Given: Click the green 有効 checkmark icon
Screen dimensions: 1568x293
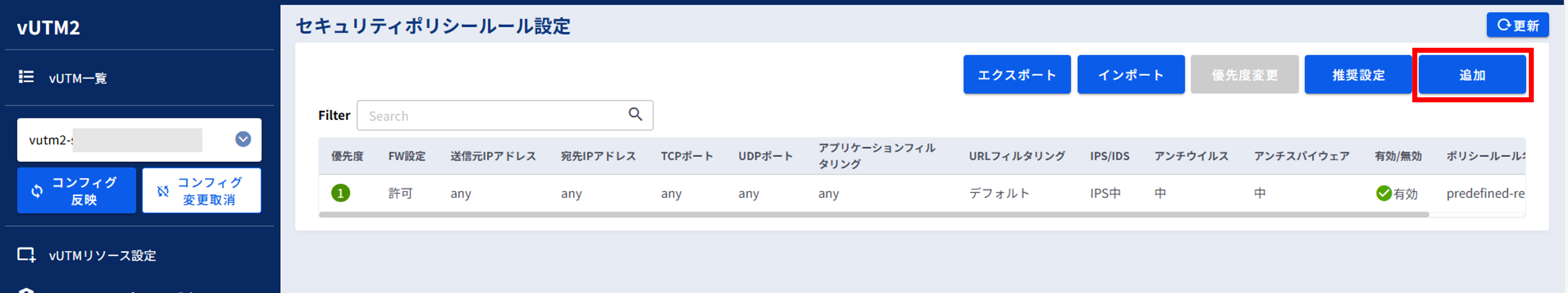Looking at the screenshot, I should point(1383,193).
